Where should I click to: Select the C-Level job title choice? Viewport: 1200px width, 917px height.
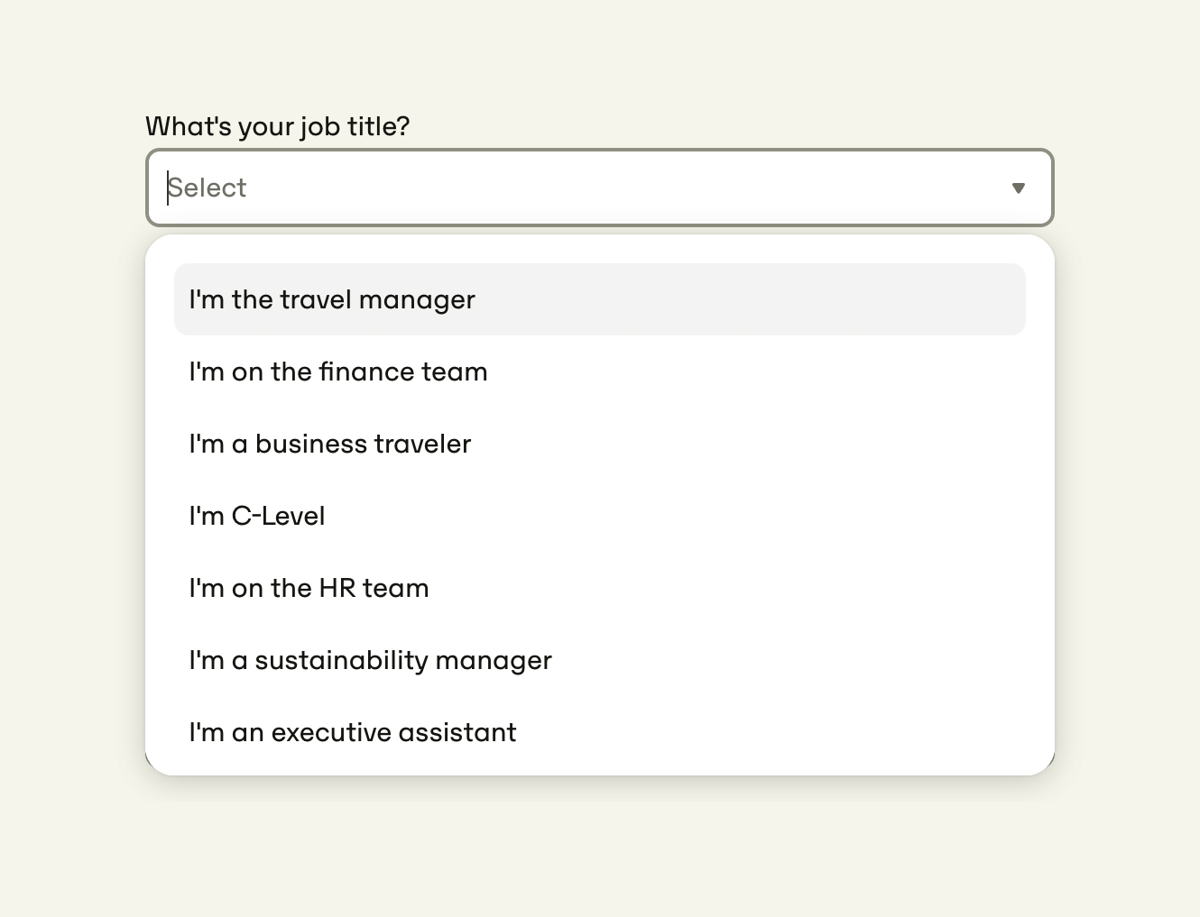256,515
